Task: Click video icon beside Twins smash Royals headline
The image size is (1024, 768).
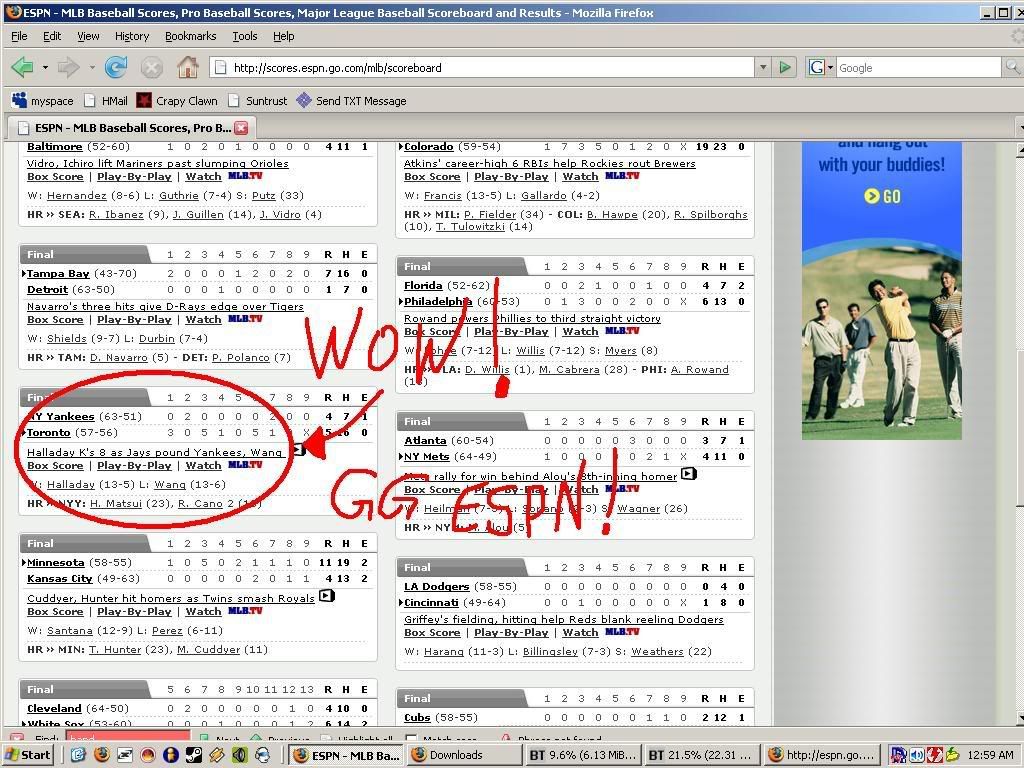Action: (327, 596)
